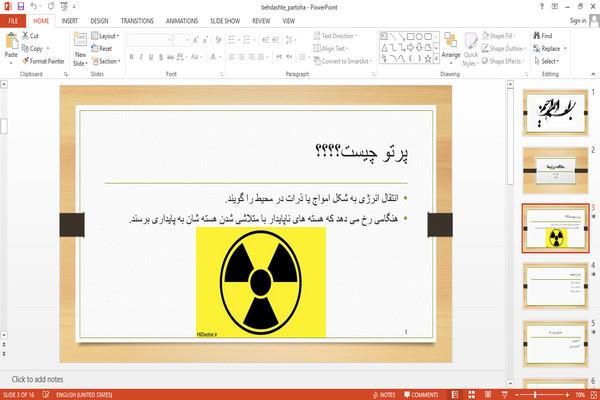Click the Find binoculars command
Screen dimensions: 600x400
543,36
